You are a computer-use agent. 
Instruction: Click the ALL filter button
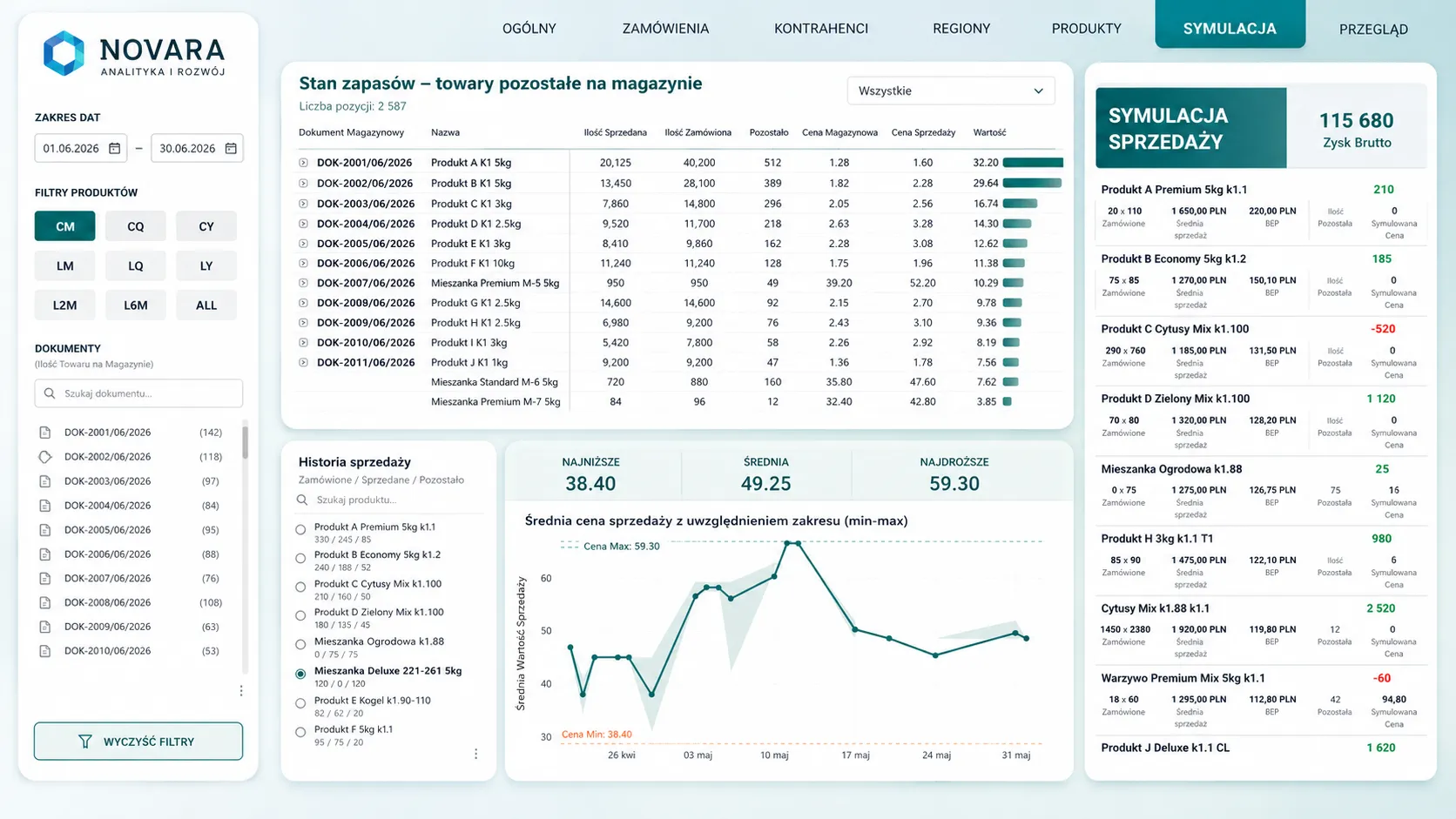tap(206, 305)
